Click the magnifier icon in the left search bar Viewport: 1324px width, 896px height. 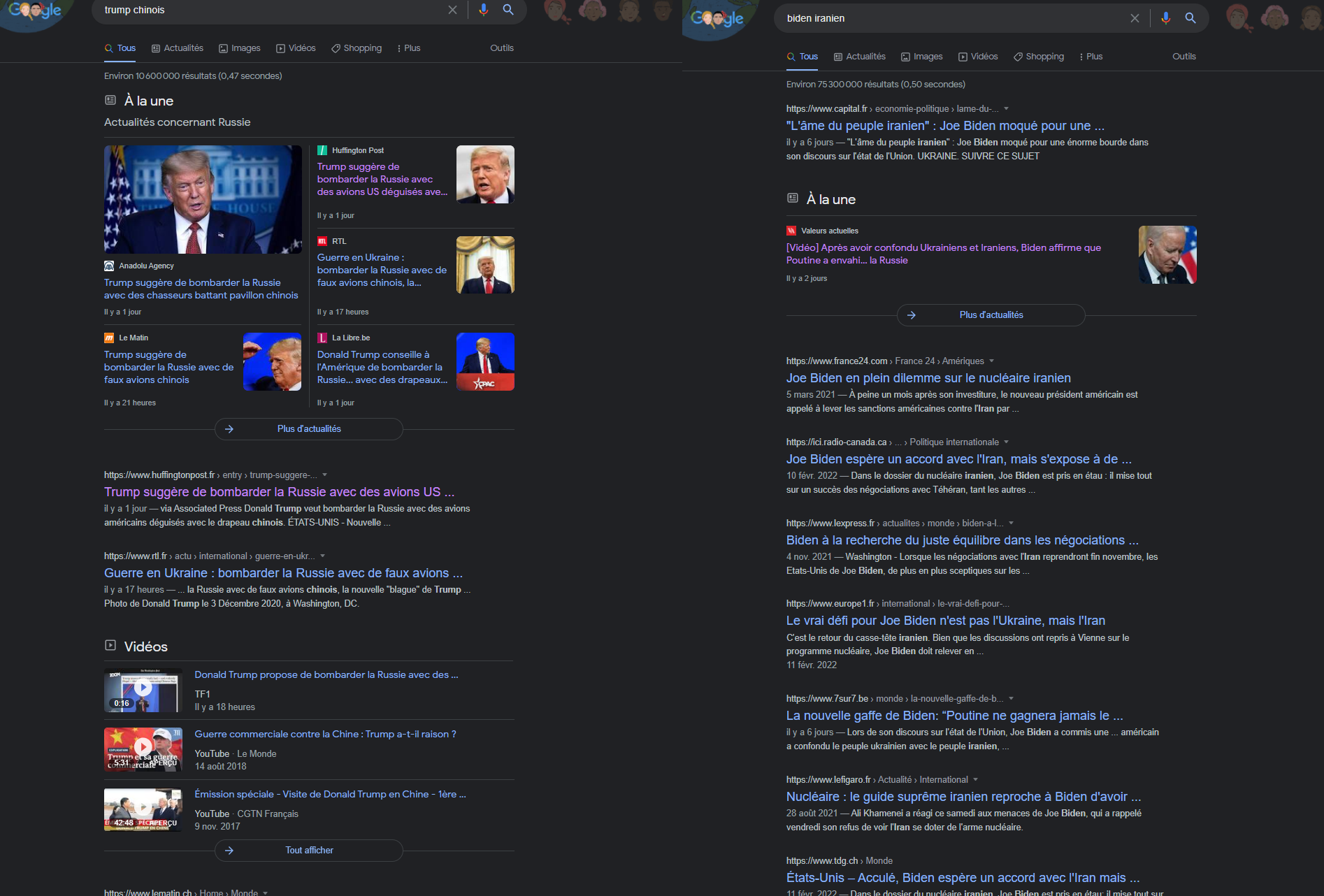[x=508, y=10]
